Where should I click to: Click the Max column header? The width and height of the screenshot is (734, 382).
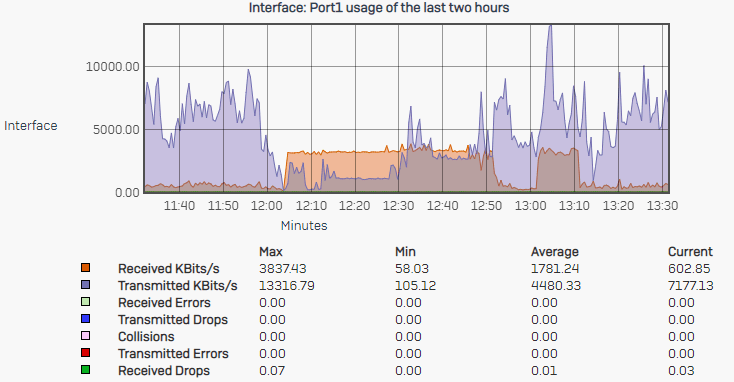(x=271, y=252)
